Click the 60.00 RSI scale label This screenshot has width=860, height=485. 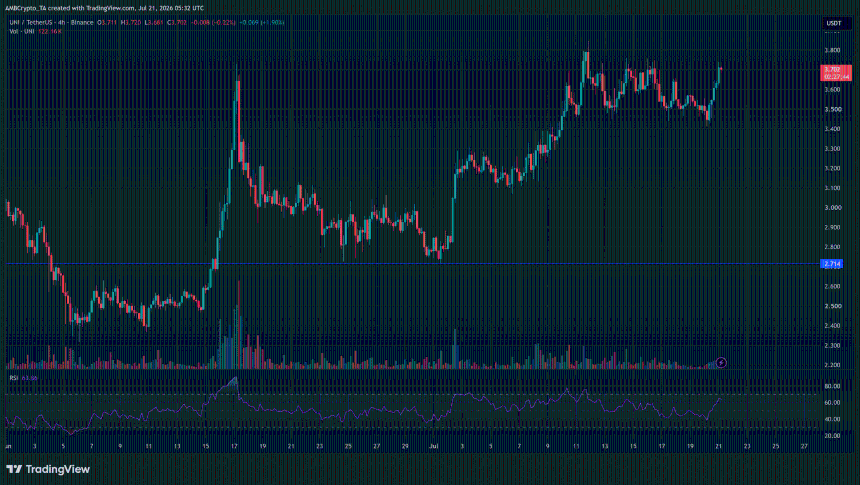click(833, 403)
